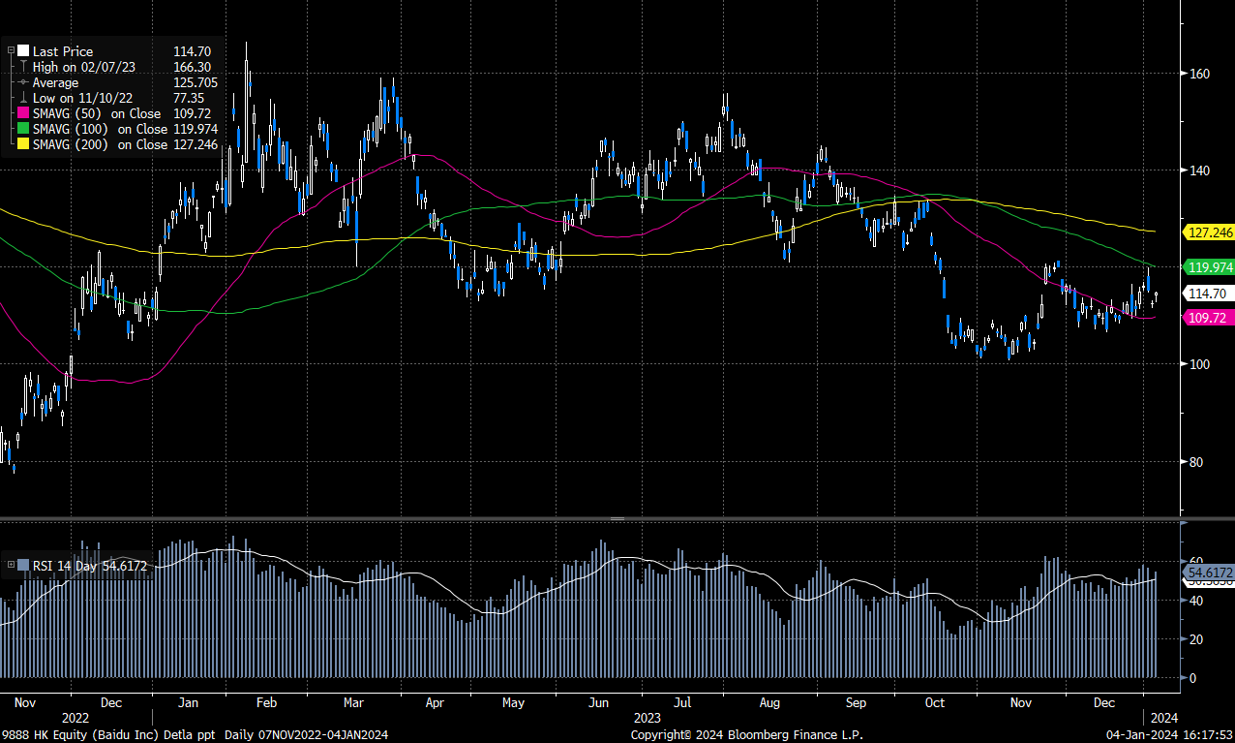Click the Low on 11/10/22 marker icon
This screenshot has width=1235, height=743.
(22, 98)
